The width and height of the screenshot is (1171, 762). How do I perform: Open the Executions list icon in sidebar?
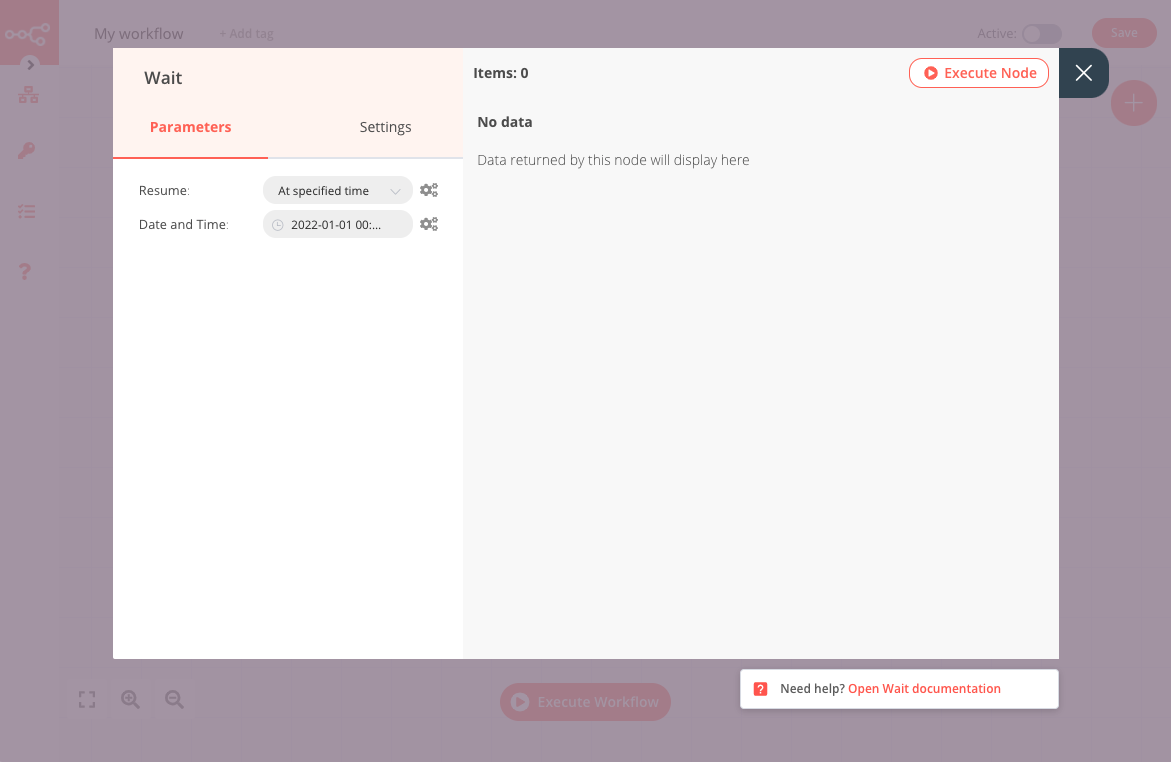point(27,212)
